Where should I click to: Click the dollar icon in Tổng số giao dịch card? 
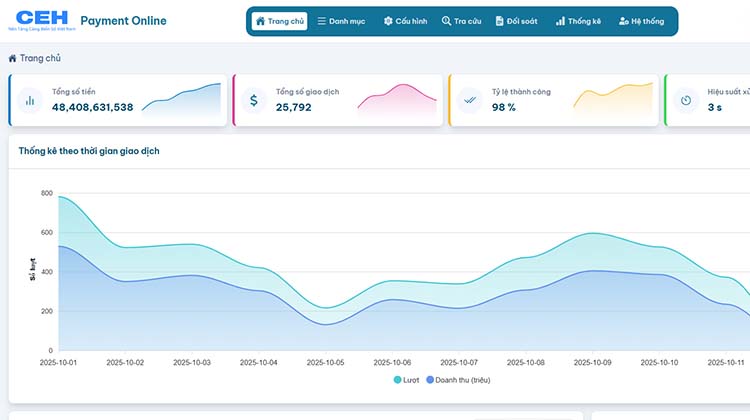coord(254,100)
